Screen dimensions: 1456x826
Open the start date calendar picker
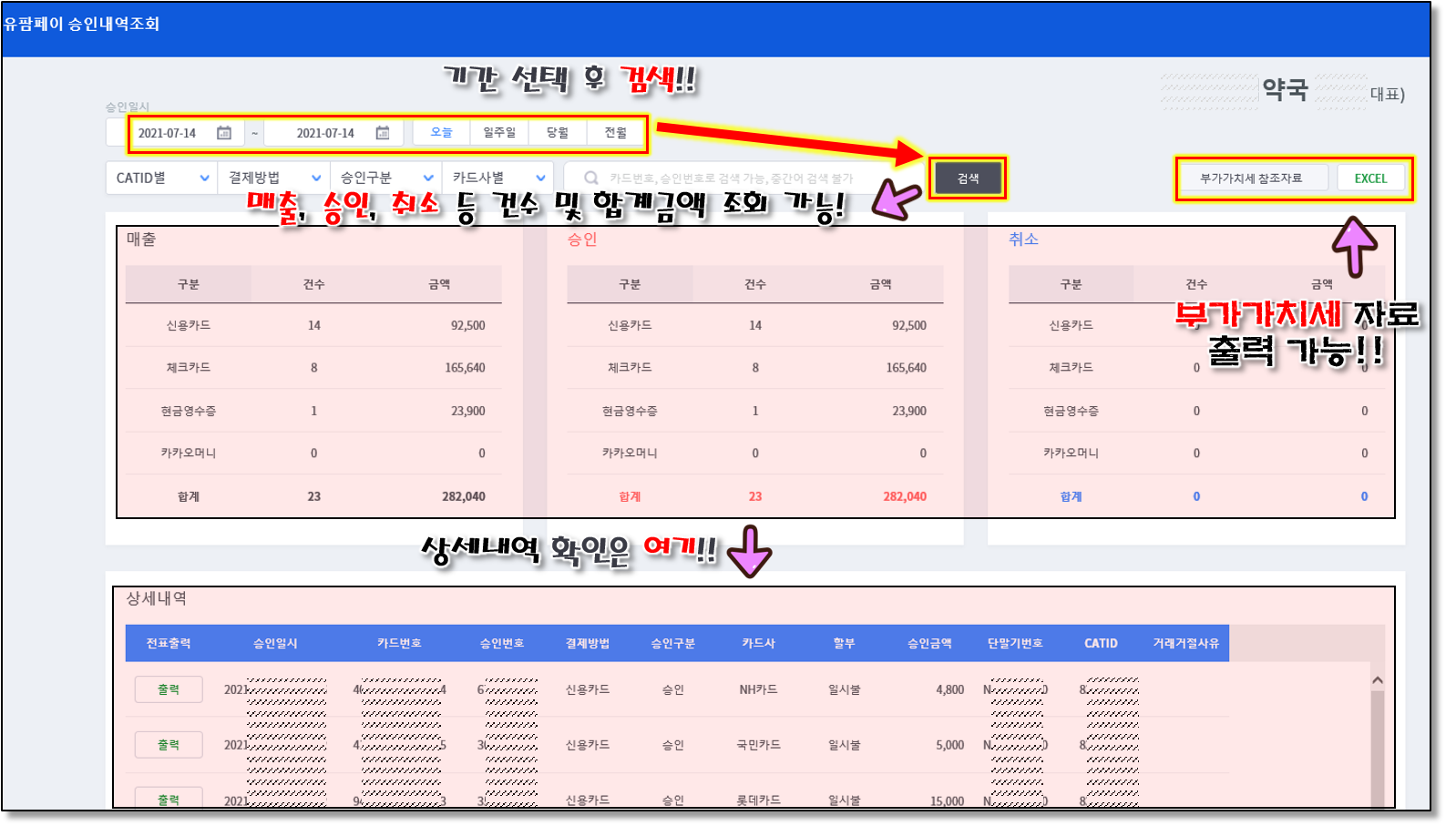(224, 133)
